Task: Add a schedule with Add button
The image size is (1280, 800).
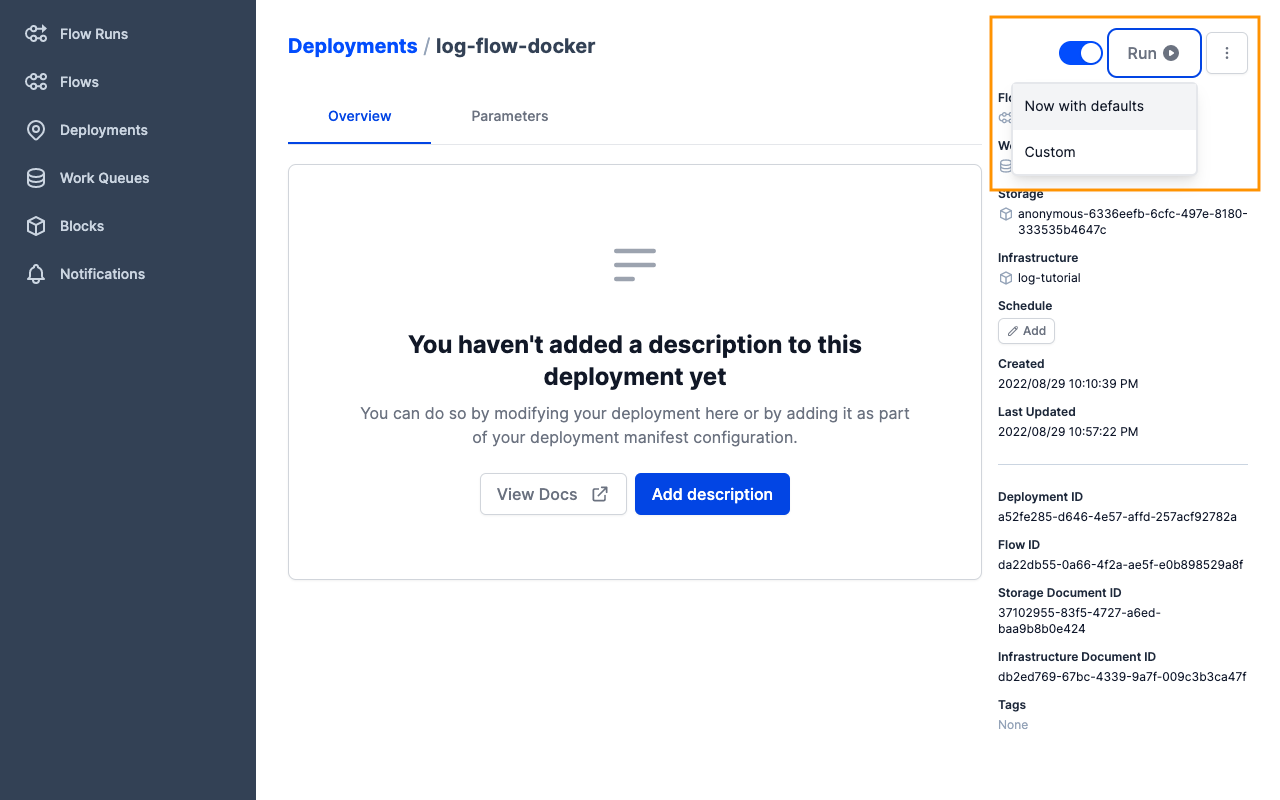Action: pyautogui.click(x=1026, y=331)
